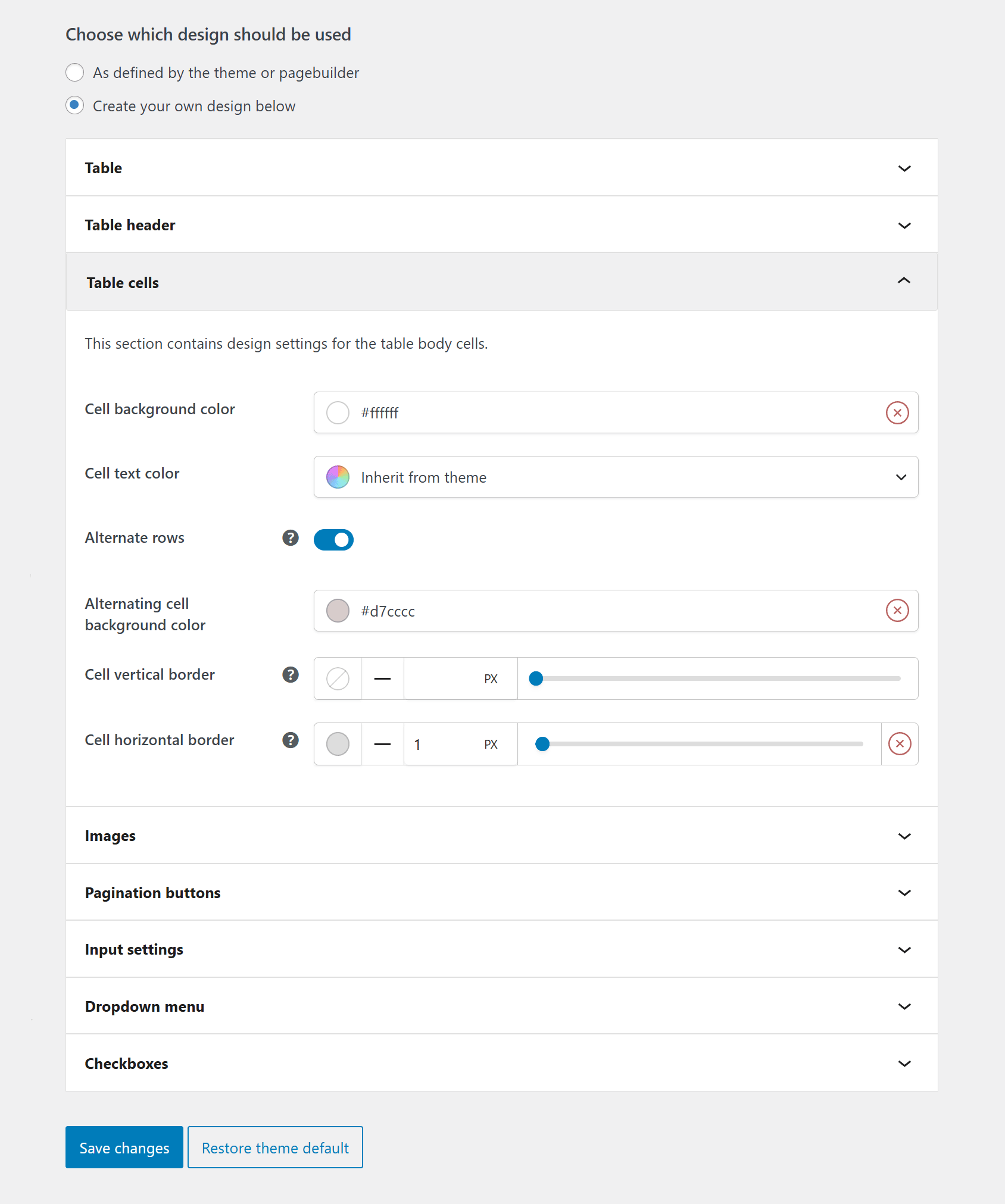Disable the Alternate rows toggle
The height and width of the screenshot is (1204, 1005).
pyautogui.click(x=333, y=539)
